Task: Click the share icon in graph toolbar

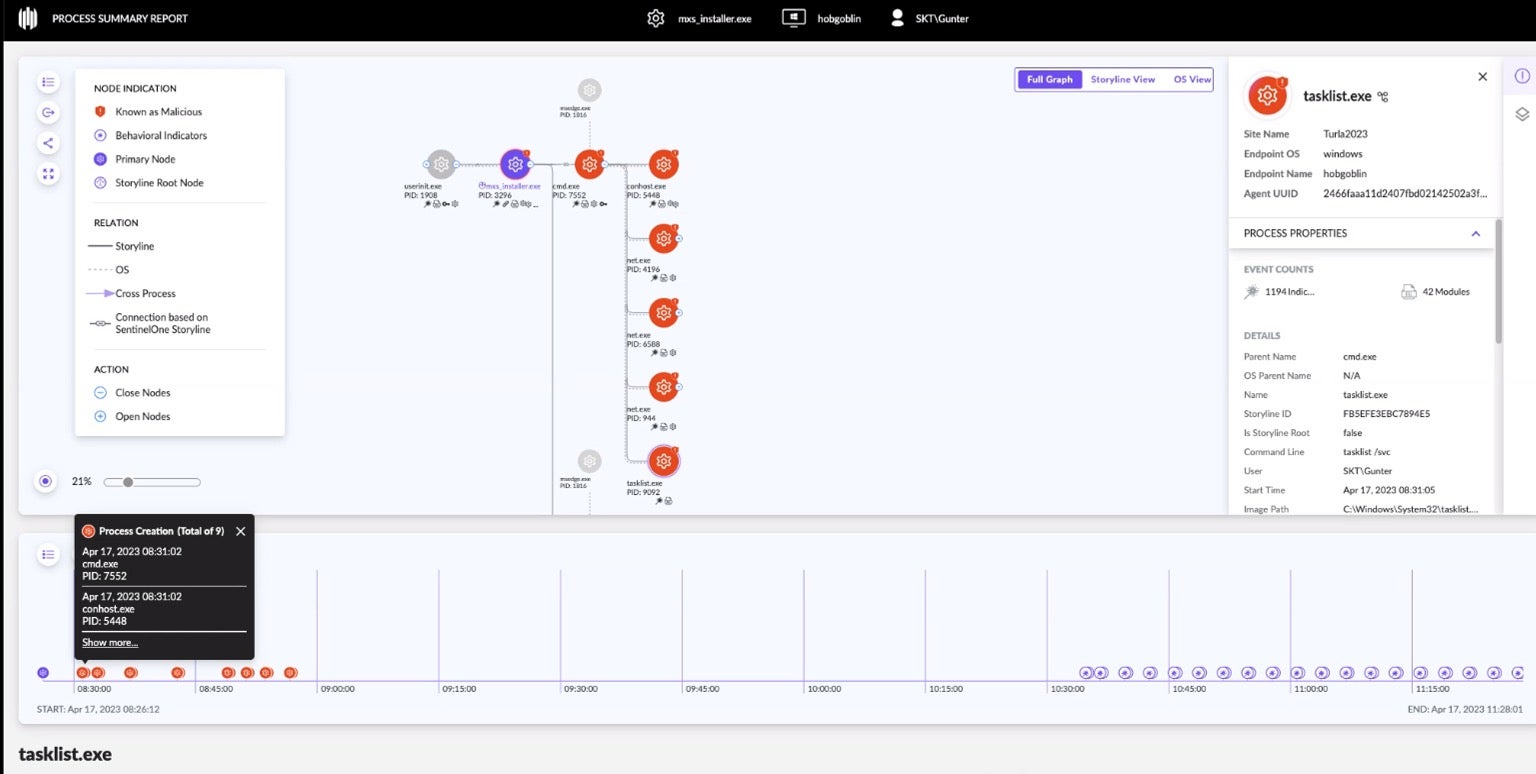Action: (48, 143)
